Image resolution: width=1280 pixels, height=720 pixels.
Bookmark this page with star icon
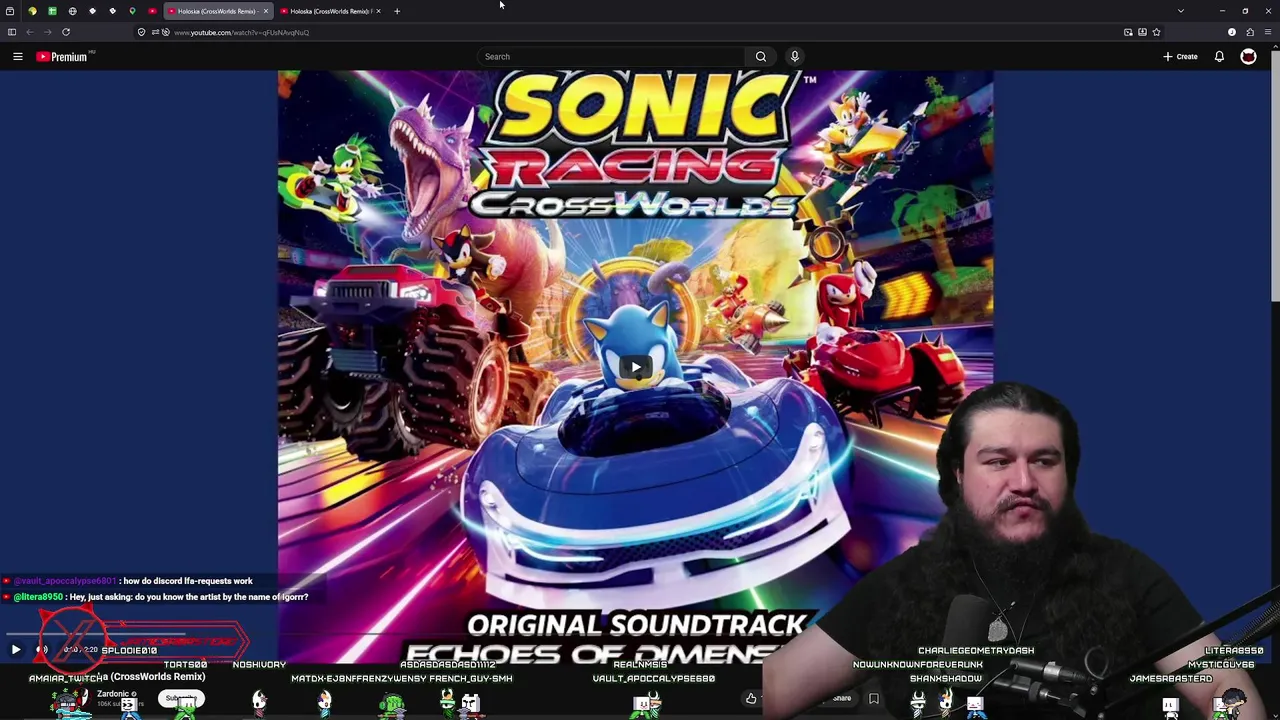[1156, 32]
